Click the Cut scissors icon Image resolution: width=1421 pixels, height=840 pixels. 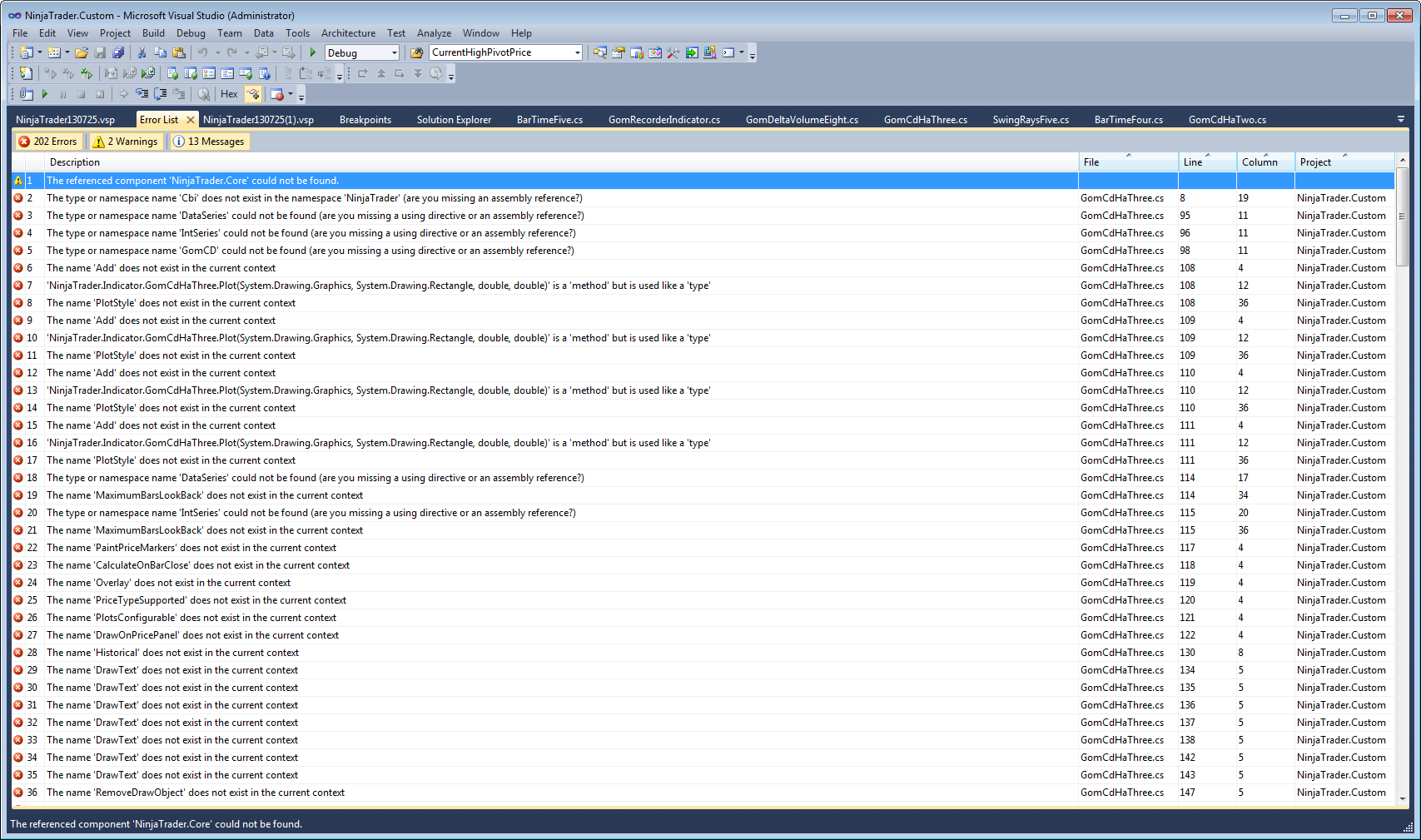(x=142, y=52)
